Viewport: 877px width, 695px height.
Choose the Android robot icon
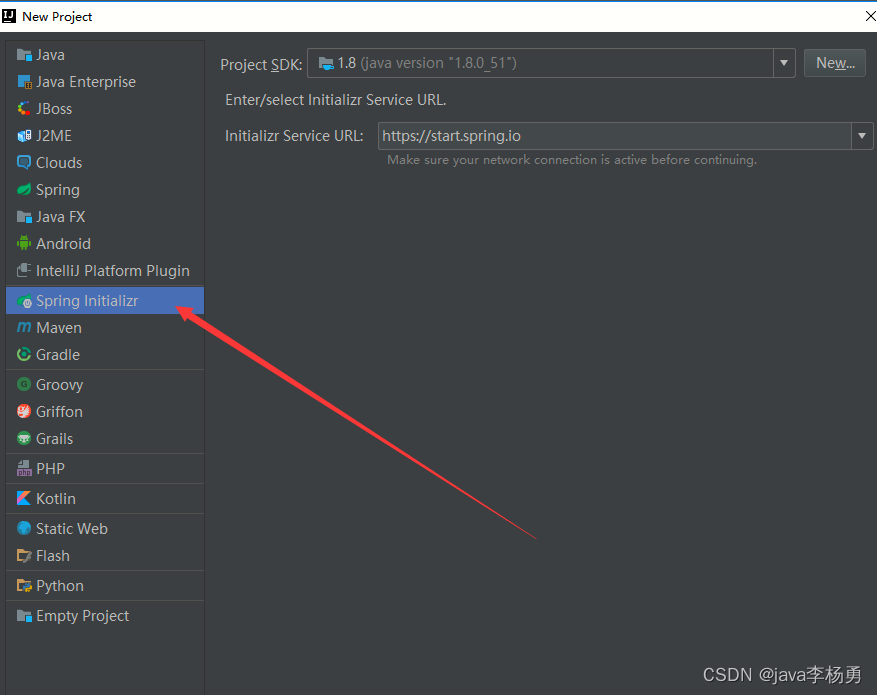tap(24, 243)
